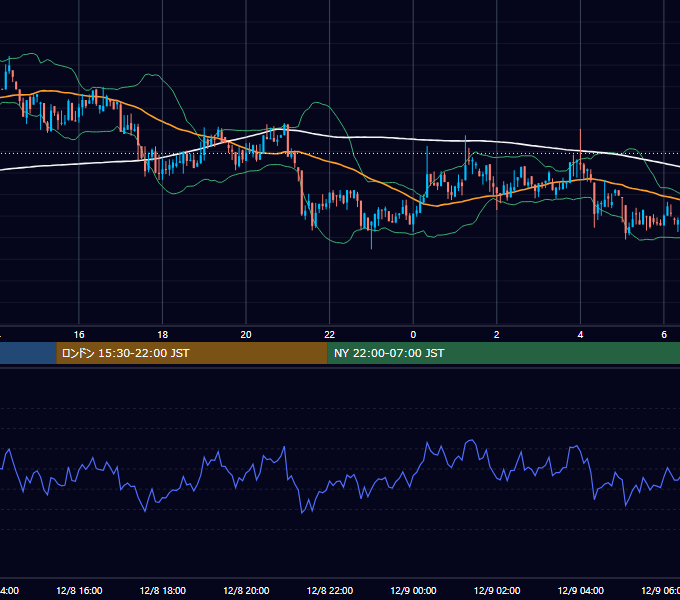The image size is (680, 600).
Task: Select the dotted horizontal price level line
Action: pyautogui.click(x=340, y=153)
